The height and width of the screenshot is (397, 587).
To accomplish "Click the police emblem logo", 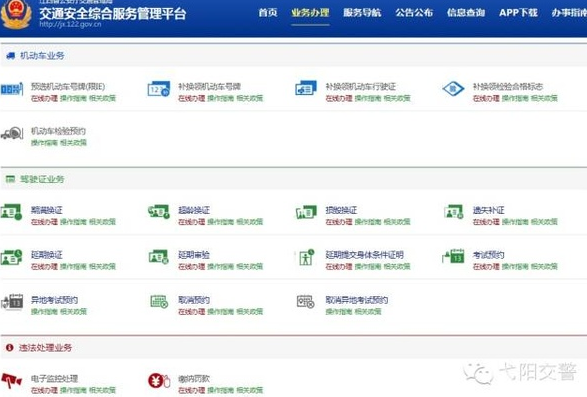I will tap(15, 14).
